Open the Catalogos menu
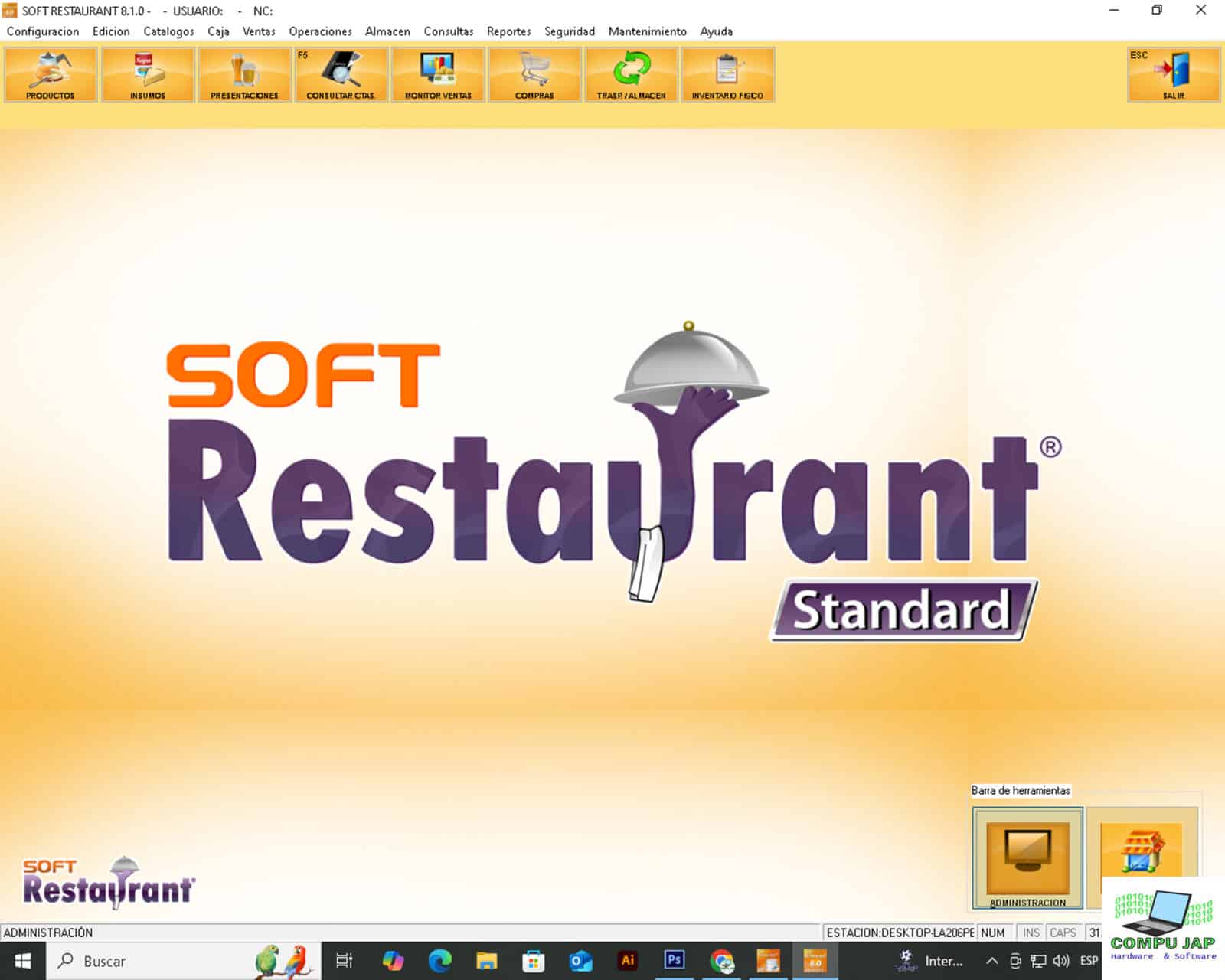Screen dimensions: 1225x980 point(168,31)
